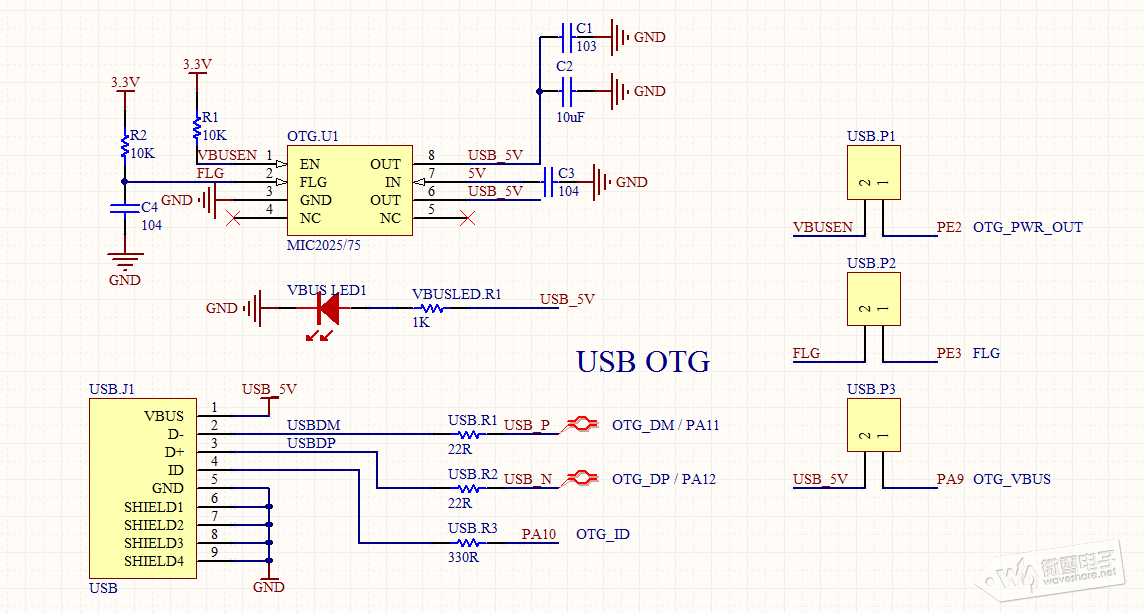Select the VBUSLED.R1 resistor symbol
This screenshot has width=1144, height=613.
pos(432,308)
